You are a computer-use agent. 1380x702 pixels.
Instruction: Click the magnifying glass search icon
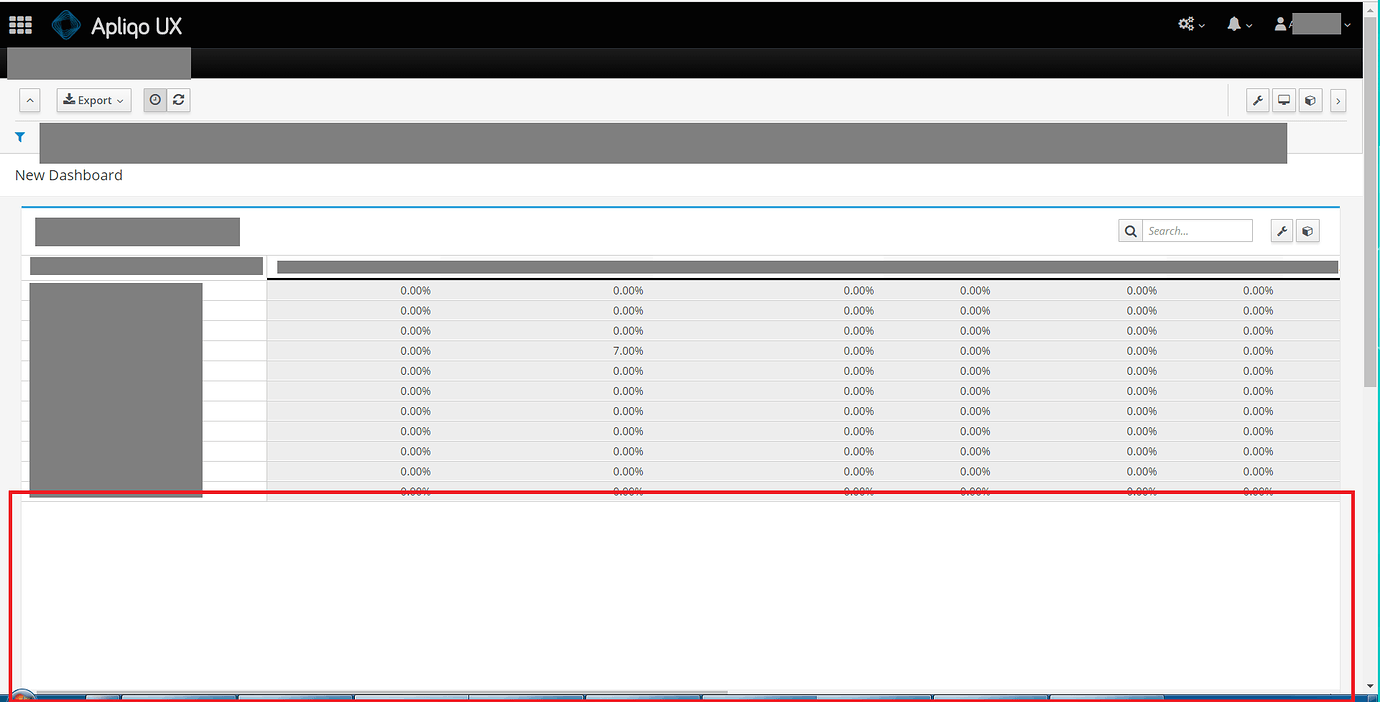tap(1130, 230)
